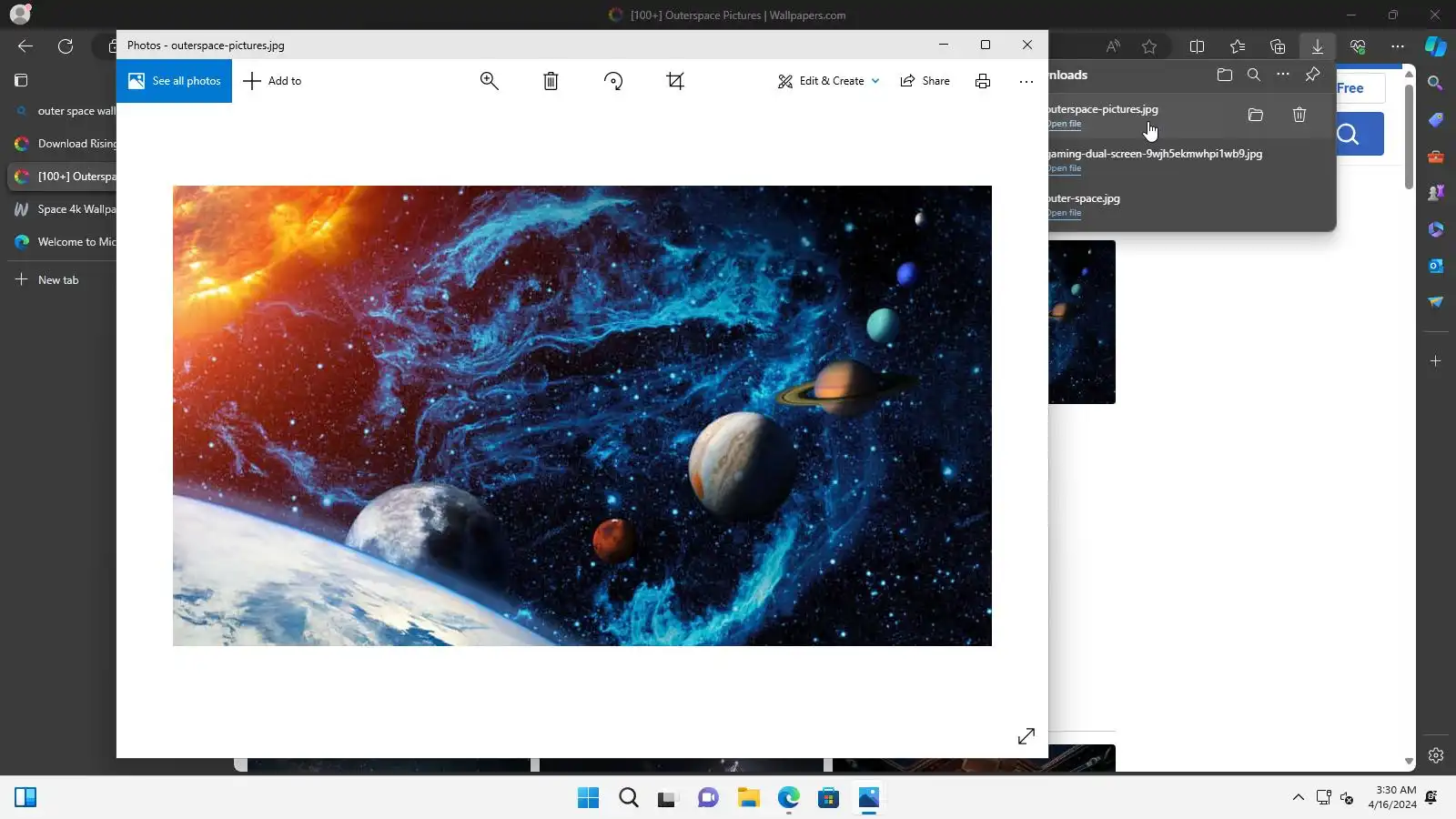
Task: Open File Explorer from taskbar
Action: point(749,798)
